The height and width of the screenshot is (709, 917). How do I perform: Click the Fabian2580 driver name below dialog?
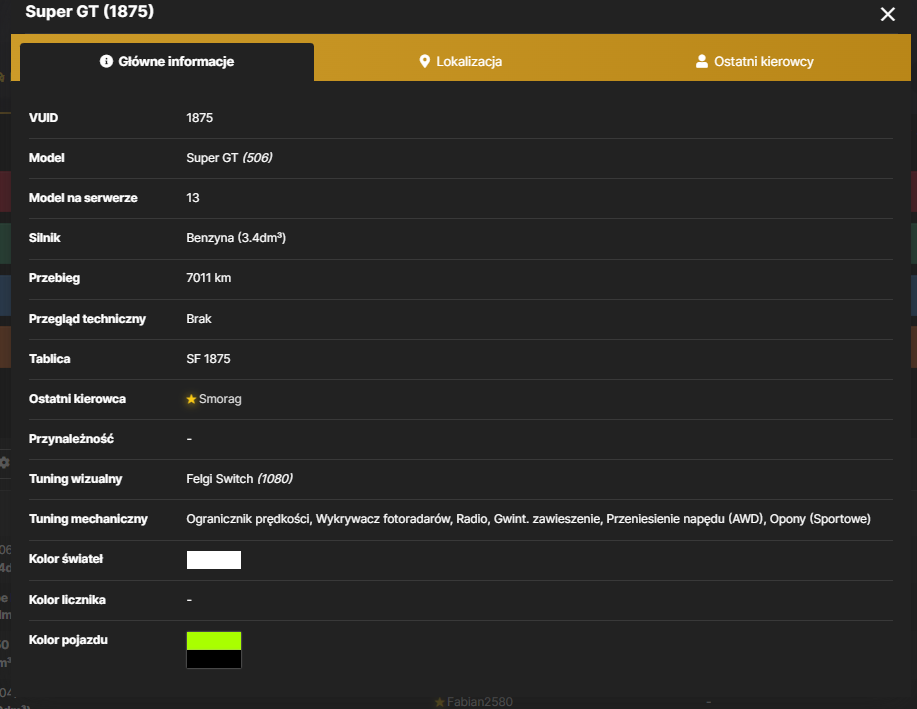(480, 702)
